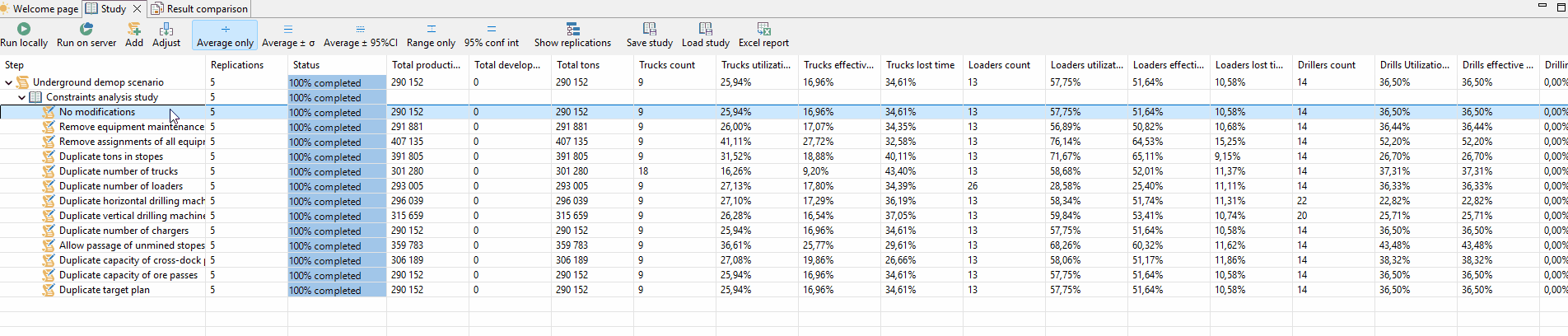
Task: Click status bar of Underground demo scenario
Action: click(337, 82)
